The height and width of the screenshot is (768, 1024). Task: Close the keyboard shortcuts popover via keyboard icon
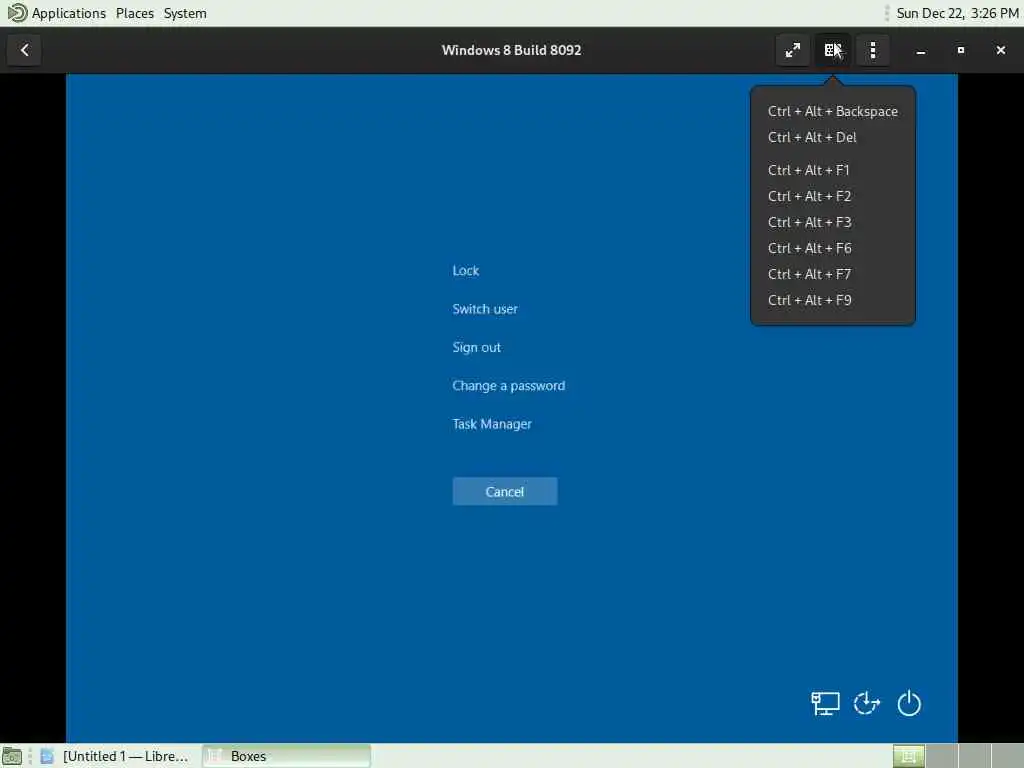click(x=833, y=50)
